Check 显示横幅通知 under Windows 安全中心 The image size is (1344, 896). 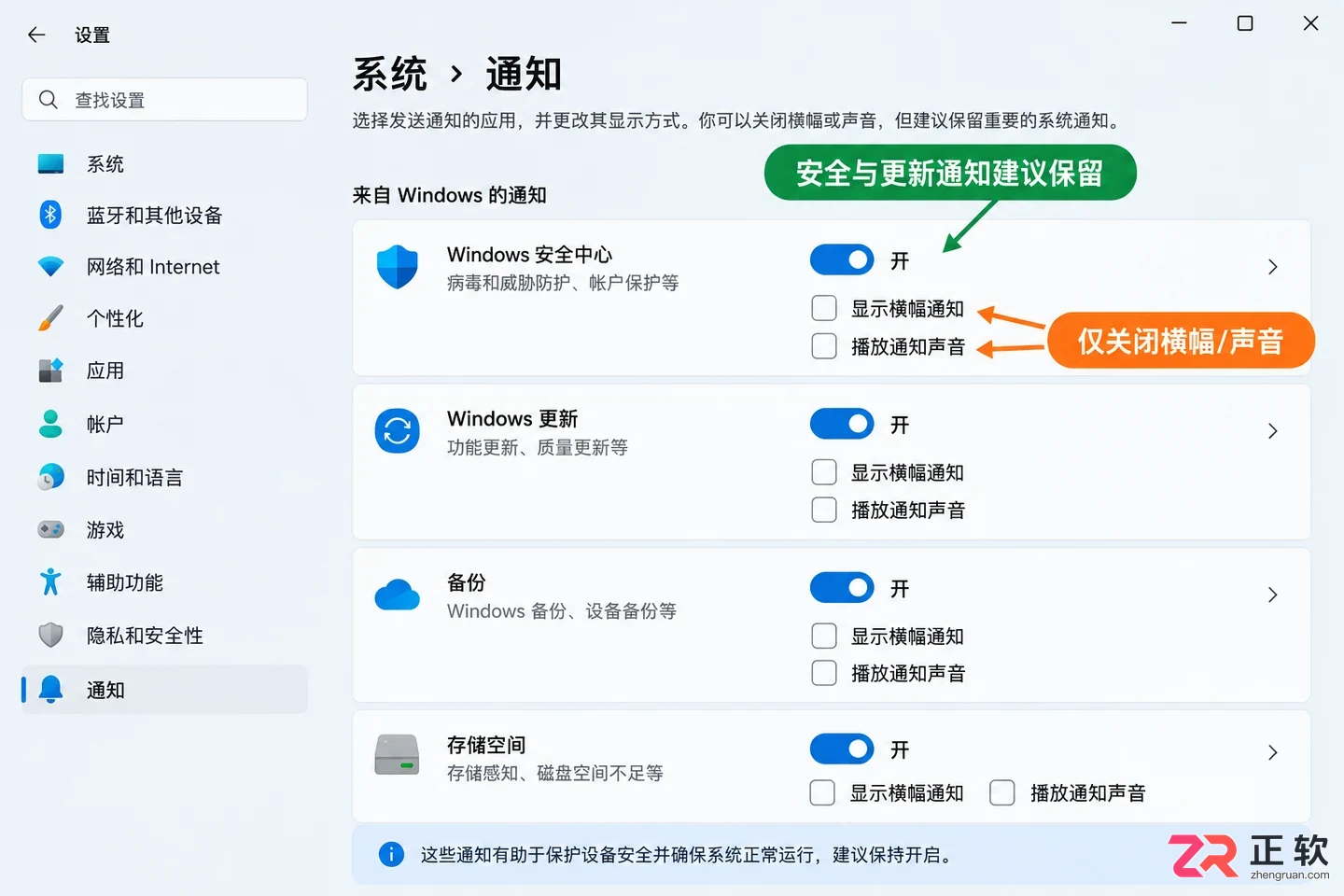(x=824, y=309)
